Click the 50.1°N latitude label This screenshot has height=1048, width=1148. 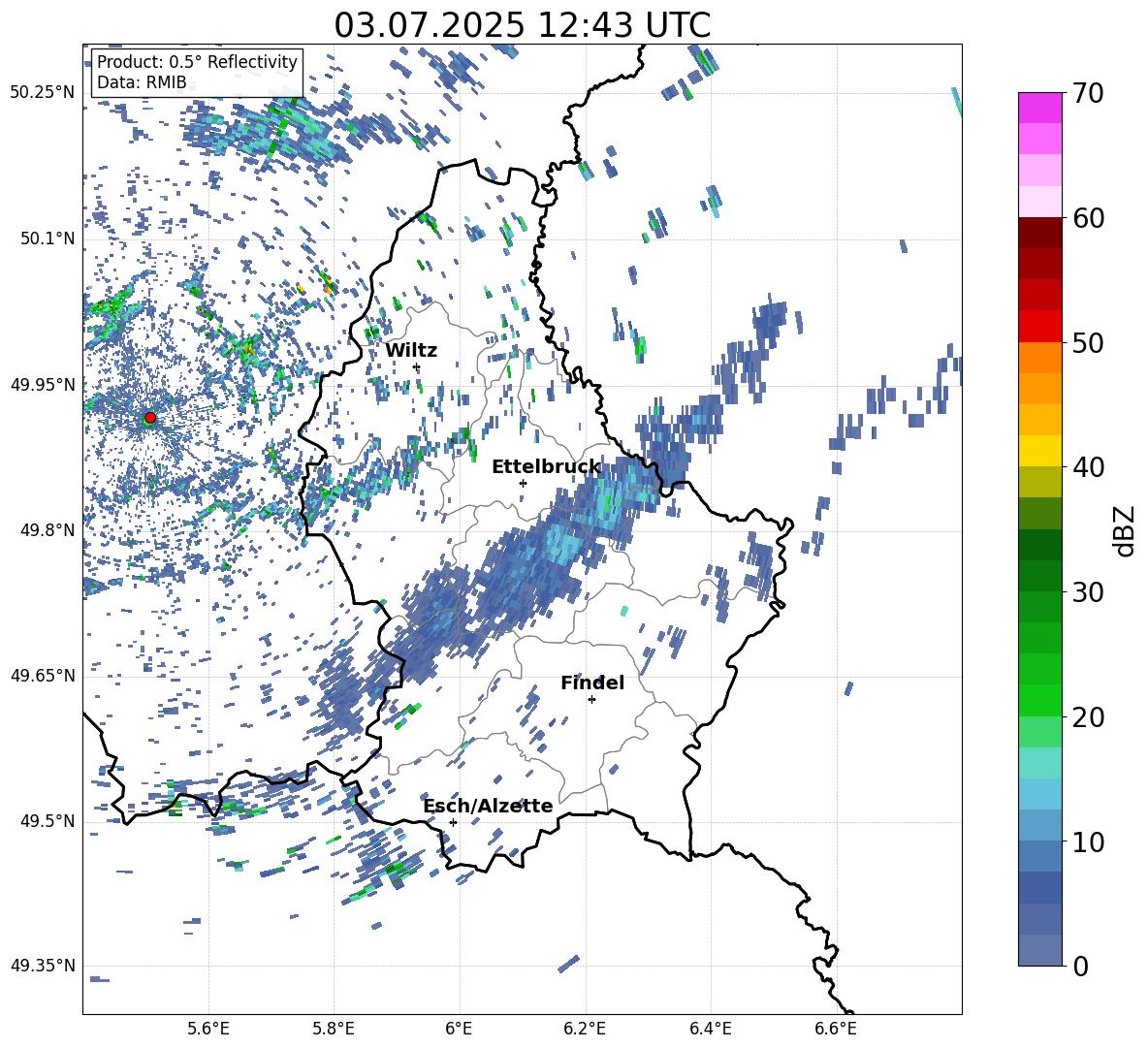pyautogui.click(x=47, y=239)
